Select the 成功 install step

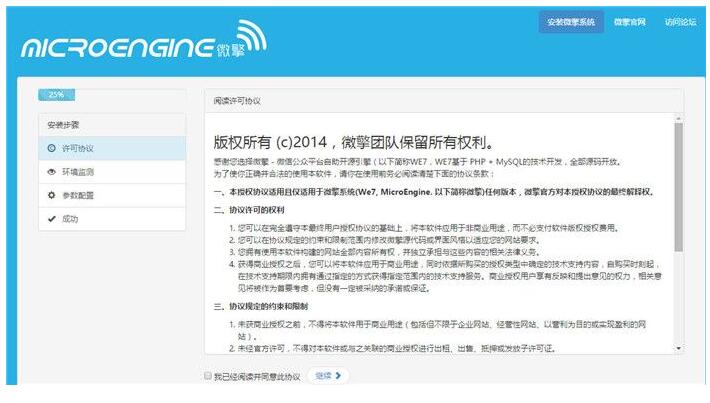pos(112,219)
